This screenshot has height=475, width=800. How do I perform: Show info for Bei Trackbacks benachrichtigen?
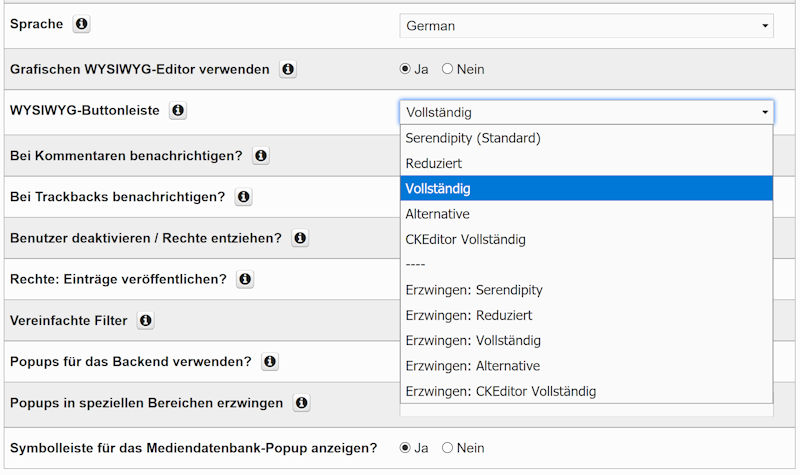[243, 197]
